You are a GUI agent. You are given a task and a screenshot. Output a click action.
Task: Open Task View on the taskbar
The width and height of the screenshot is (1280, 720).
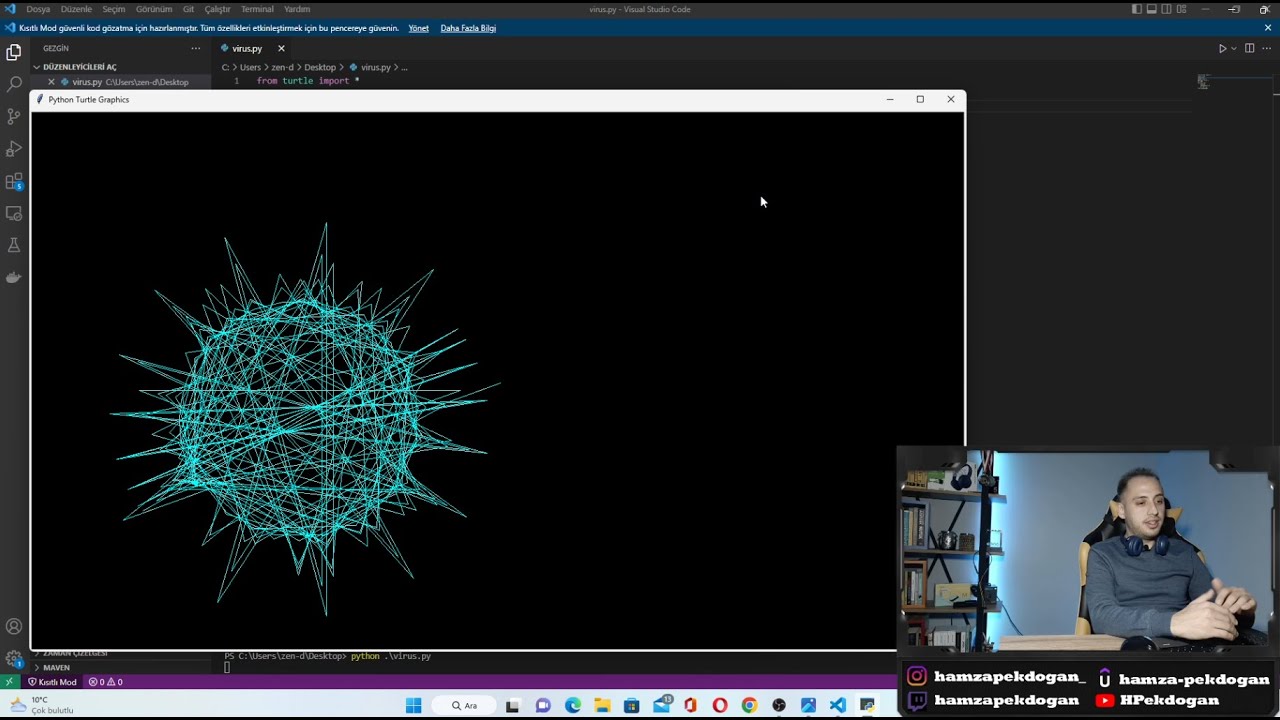[513, 705]
